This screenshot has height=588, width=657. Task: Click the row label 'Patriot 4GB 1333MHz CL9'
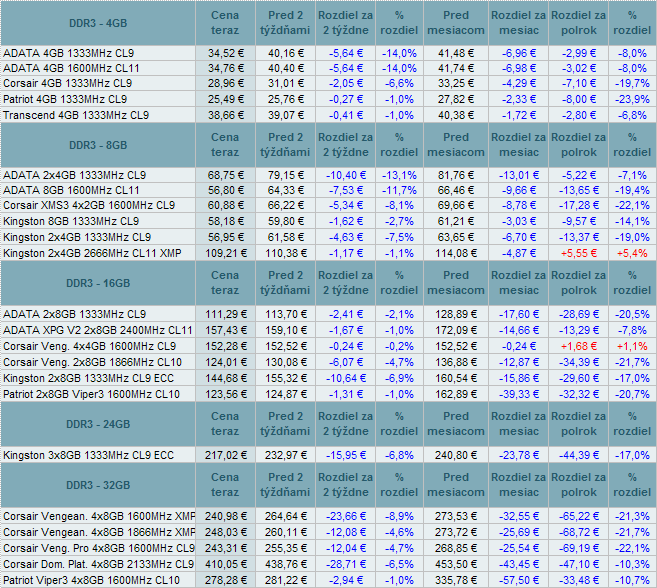pos(65,99)
